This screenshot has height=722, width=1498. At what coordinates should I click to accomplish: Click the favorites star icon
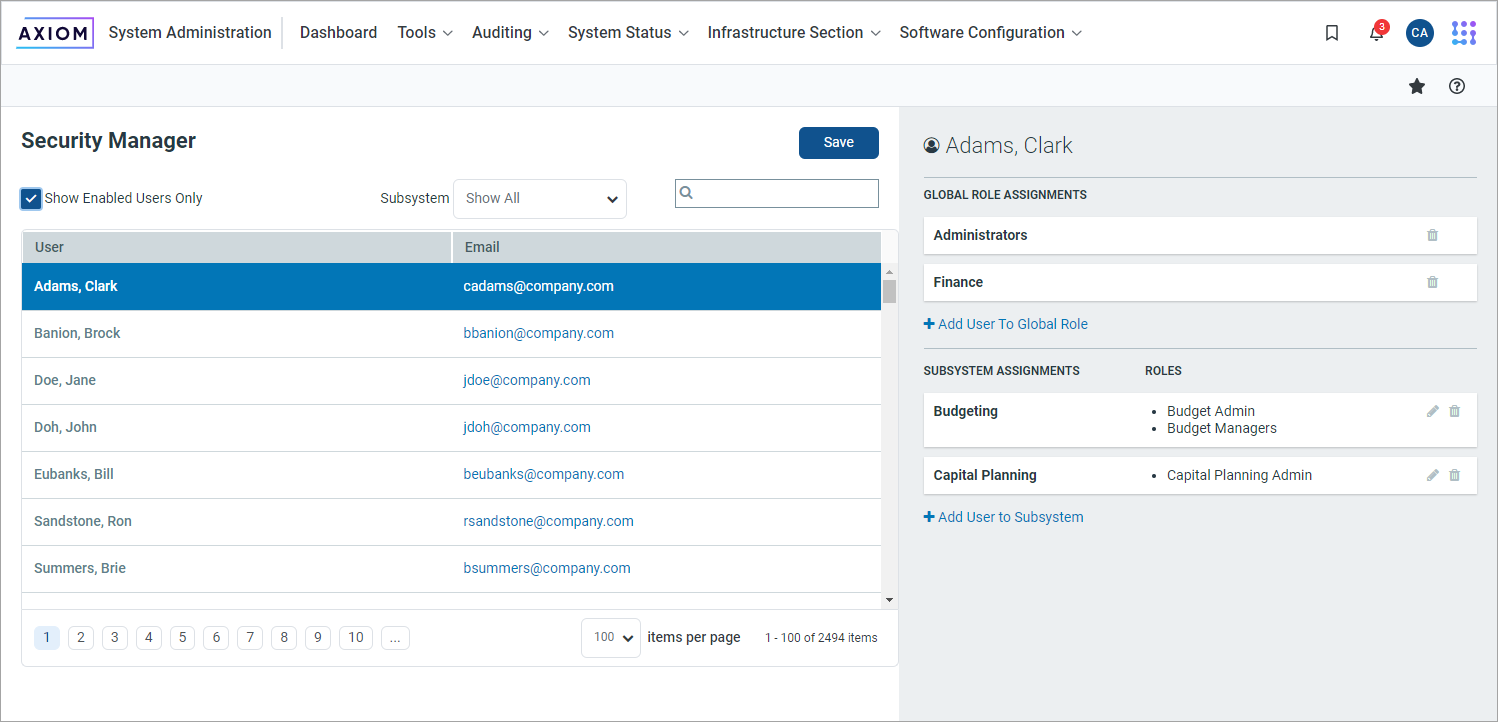click(x=1416, y=86)
